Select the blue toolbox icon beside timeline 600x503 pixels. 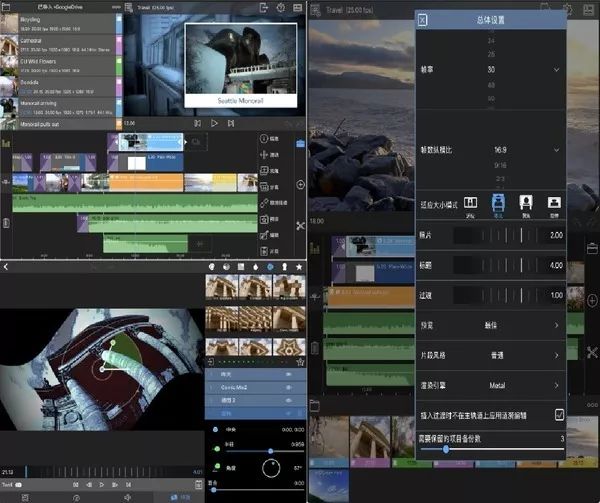[x=301, y=144]
